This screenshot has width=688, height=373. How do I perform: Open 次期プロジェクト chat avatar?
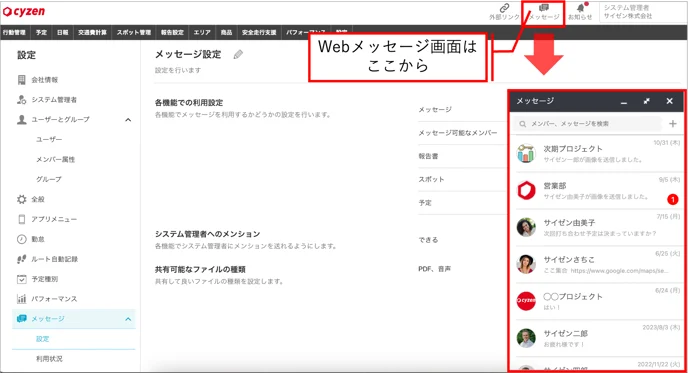point(526,153)
